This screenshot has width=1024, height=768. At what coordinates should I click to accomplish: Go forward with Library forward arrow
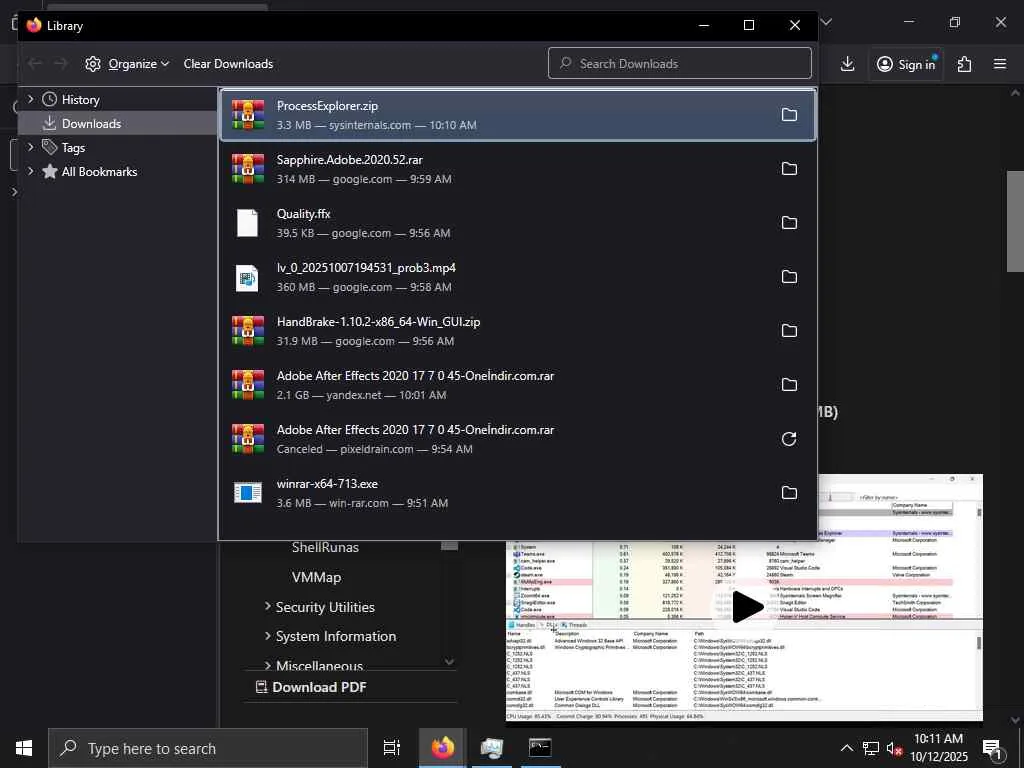60,63
